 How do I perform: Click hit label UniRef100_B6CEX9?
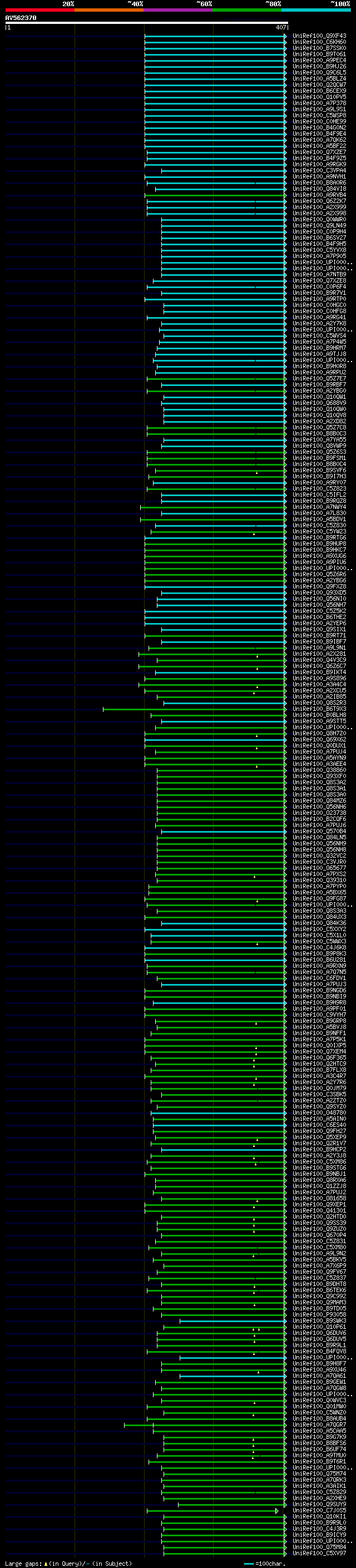tap(319, 91)
